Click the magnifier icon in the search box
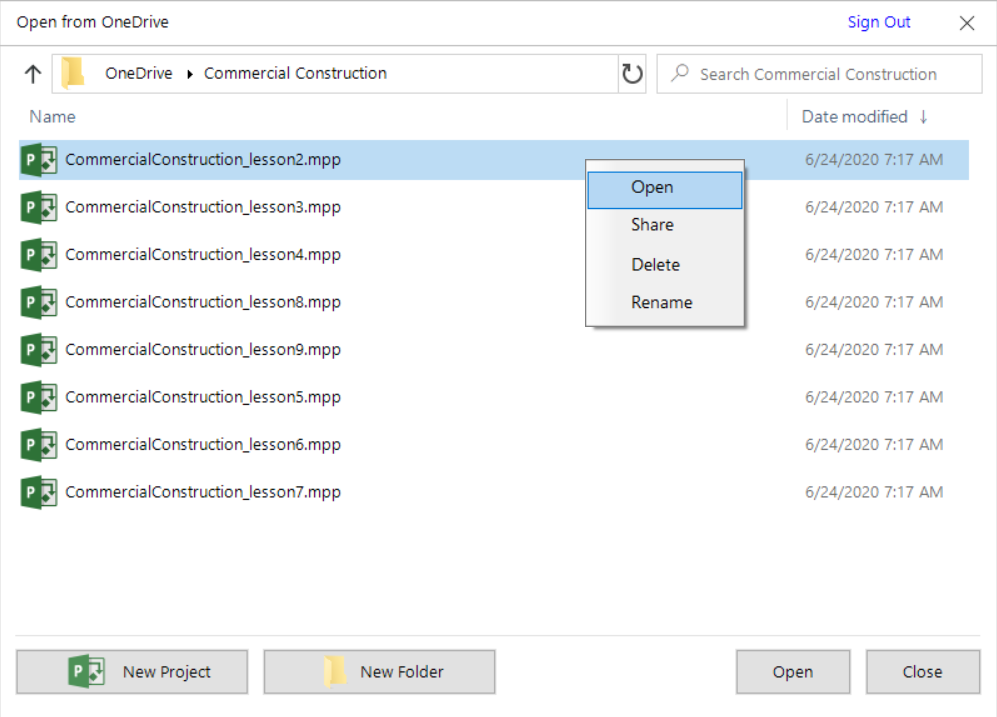 click(x=680, y=74)
